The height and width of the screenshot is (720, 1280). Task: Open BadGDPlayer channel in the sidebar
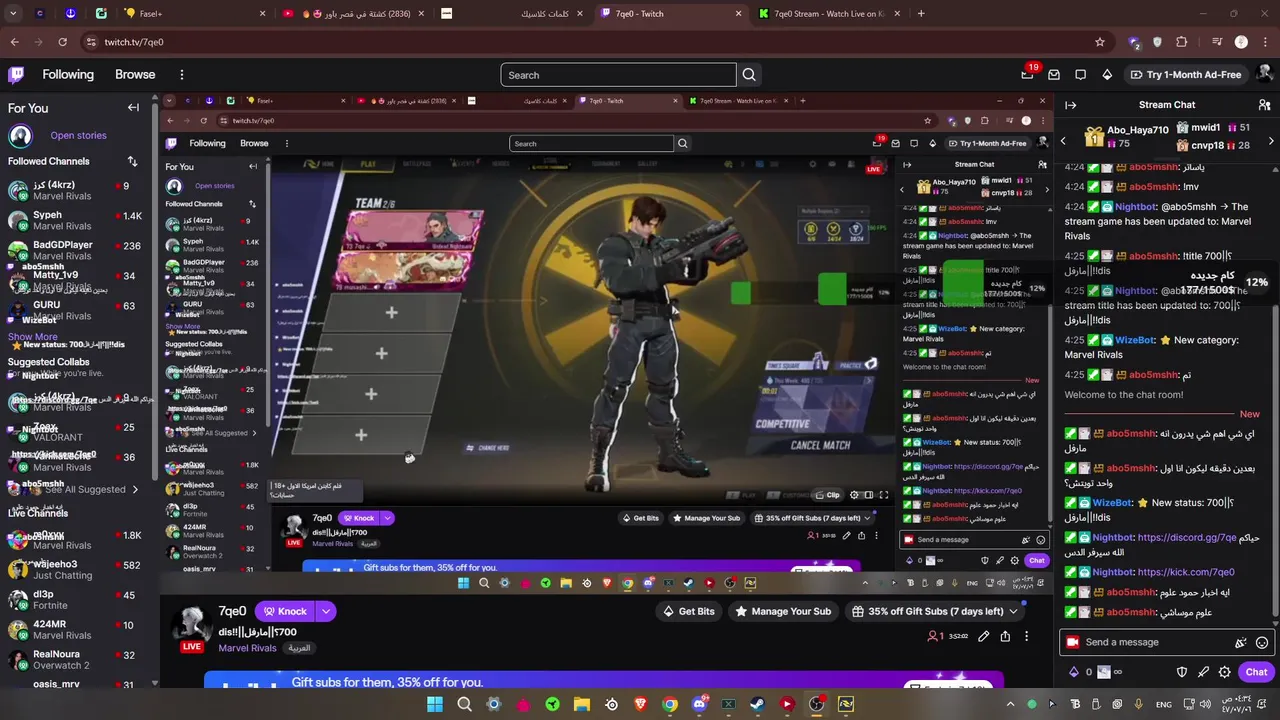[75, 250]
